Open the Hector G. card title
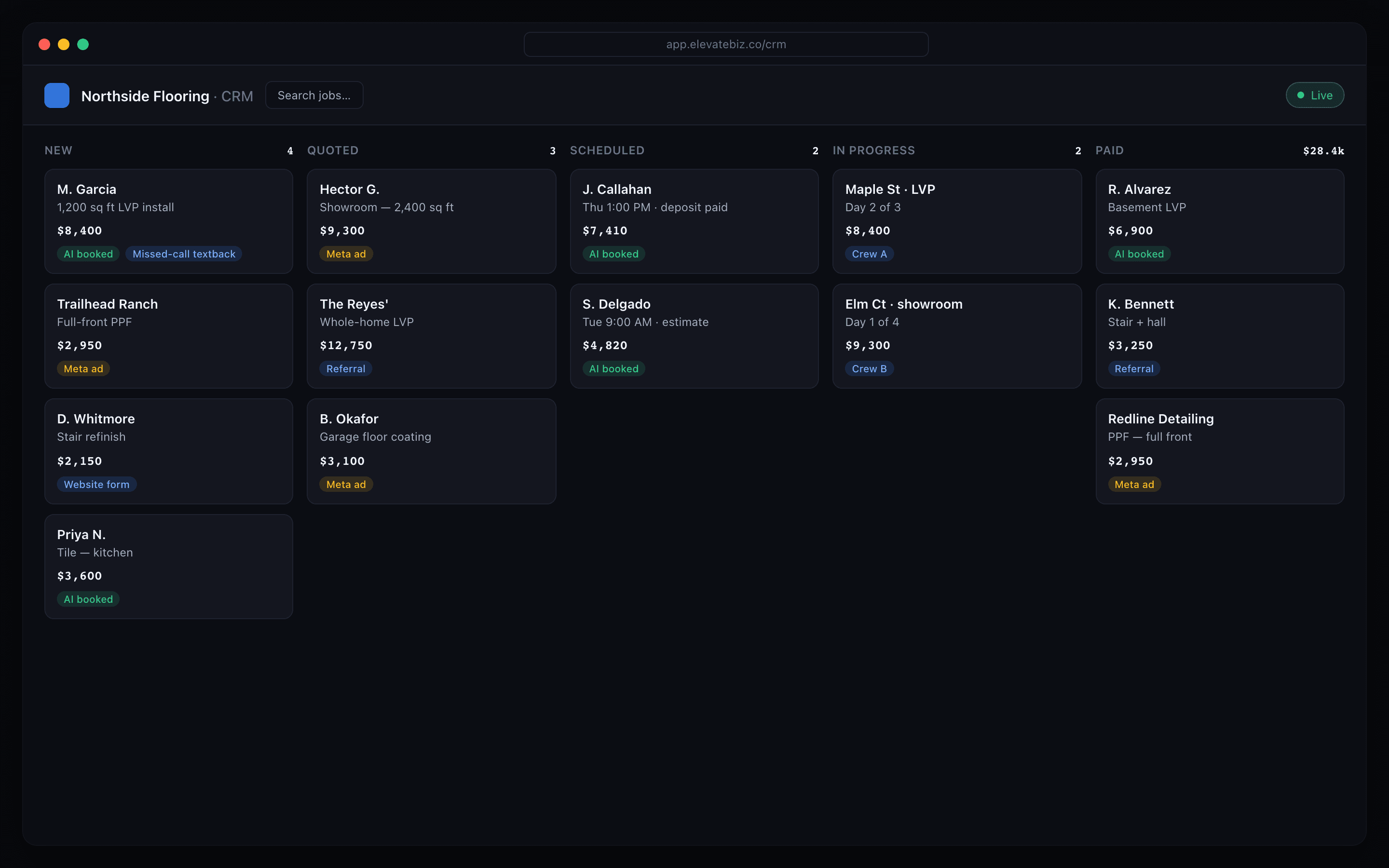Screen dimensions: 1389x868 click(x=350, y=190)
